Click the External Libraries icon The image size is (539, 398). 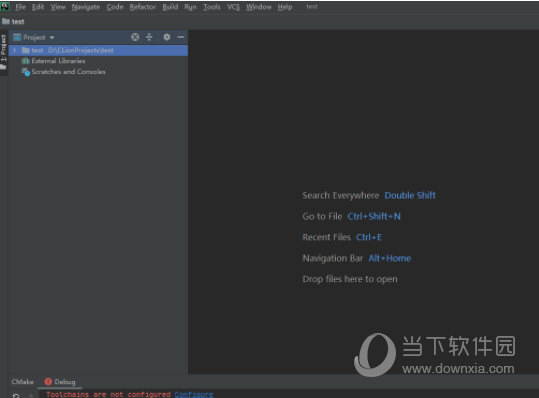tap(25, 61)
